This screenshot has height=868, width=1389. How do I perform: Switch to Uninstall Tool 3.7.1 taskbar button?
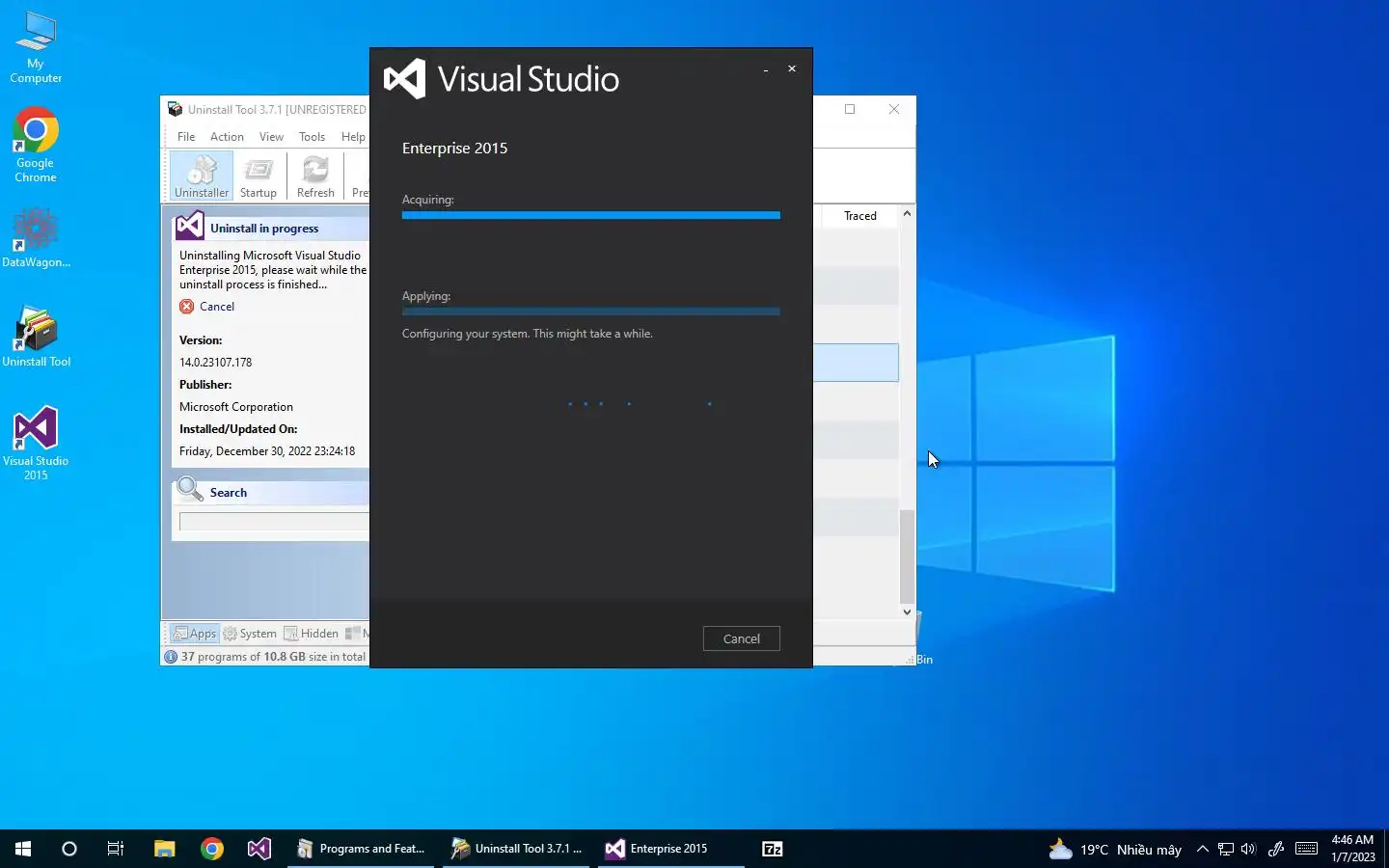517,849
